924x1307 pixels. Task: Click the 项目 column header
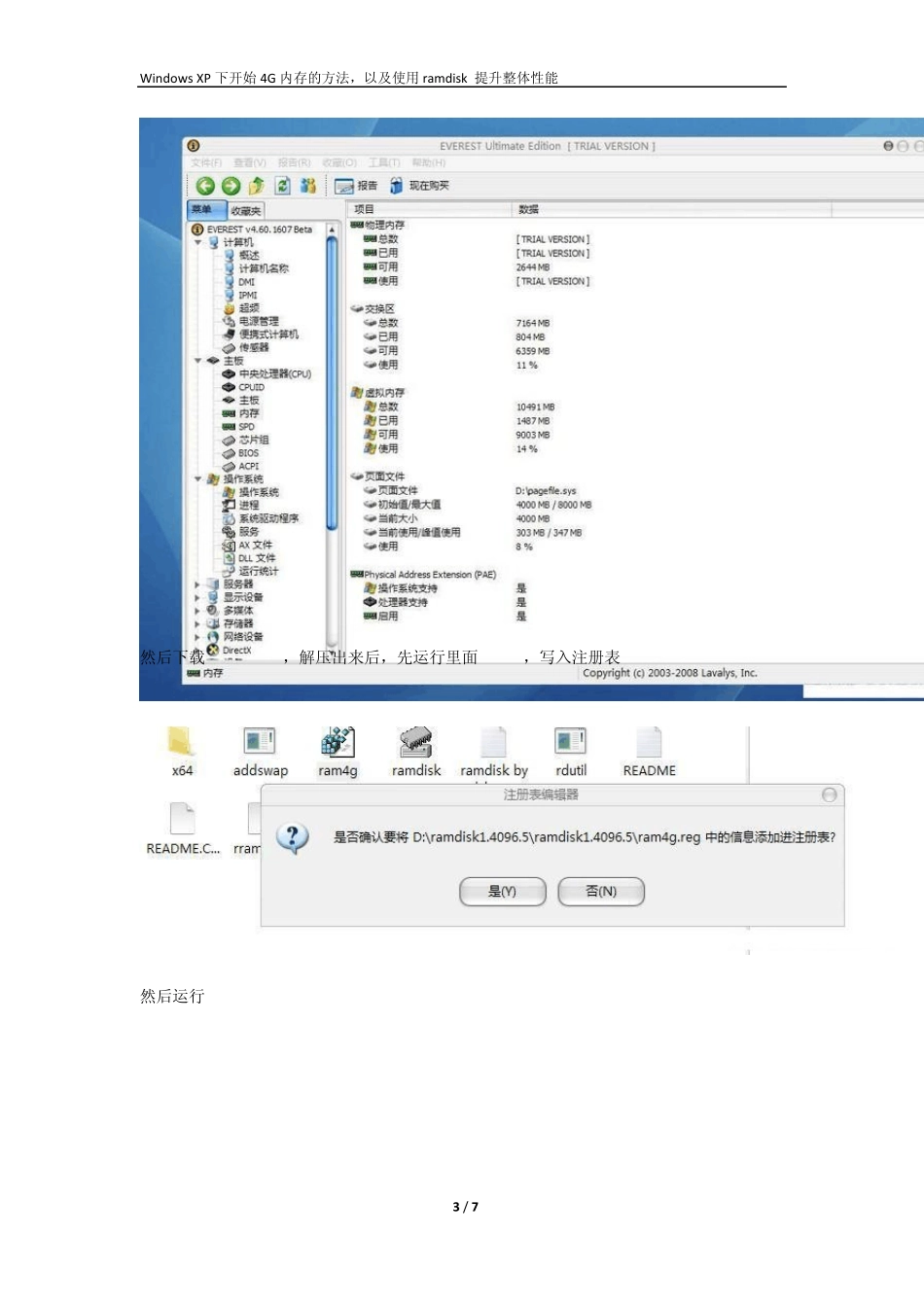click(429, 209)
